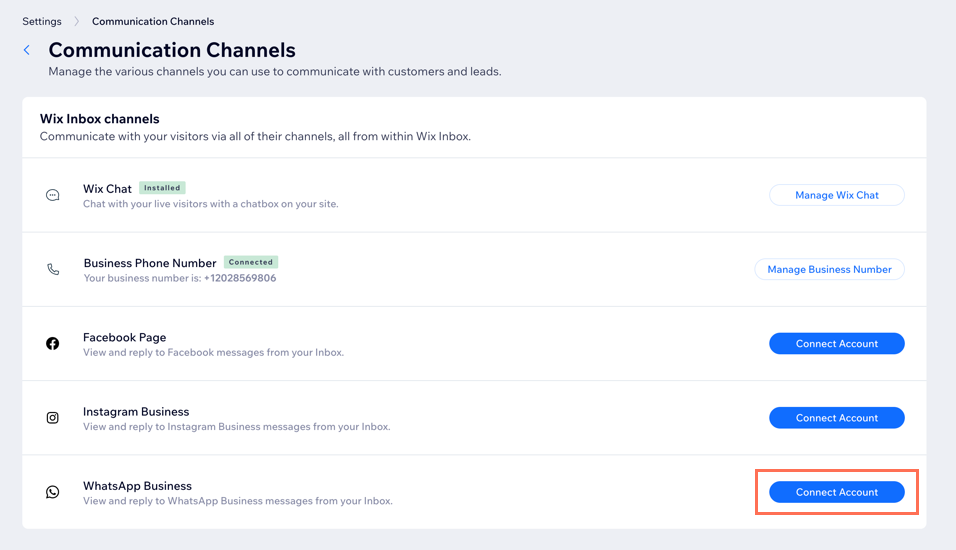
Task: Click the Installed badge next to Wix Chat
Action: tap(162, 188)
